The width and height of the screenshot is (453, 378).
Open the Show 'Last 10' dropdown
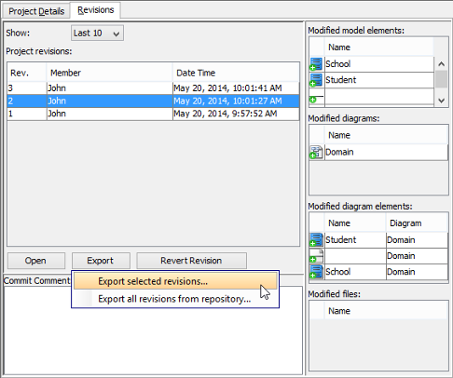tap(97, 33)
